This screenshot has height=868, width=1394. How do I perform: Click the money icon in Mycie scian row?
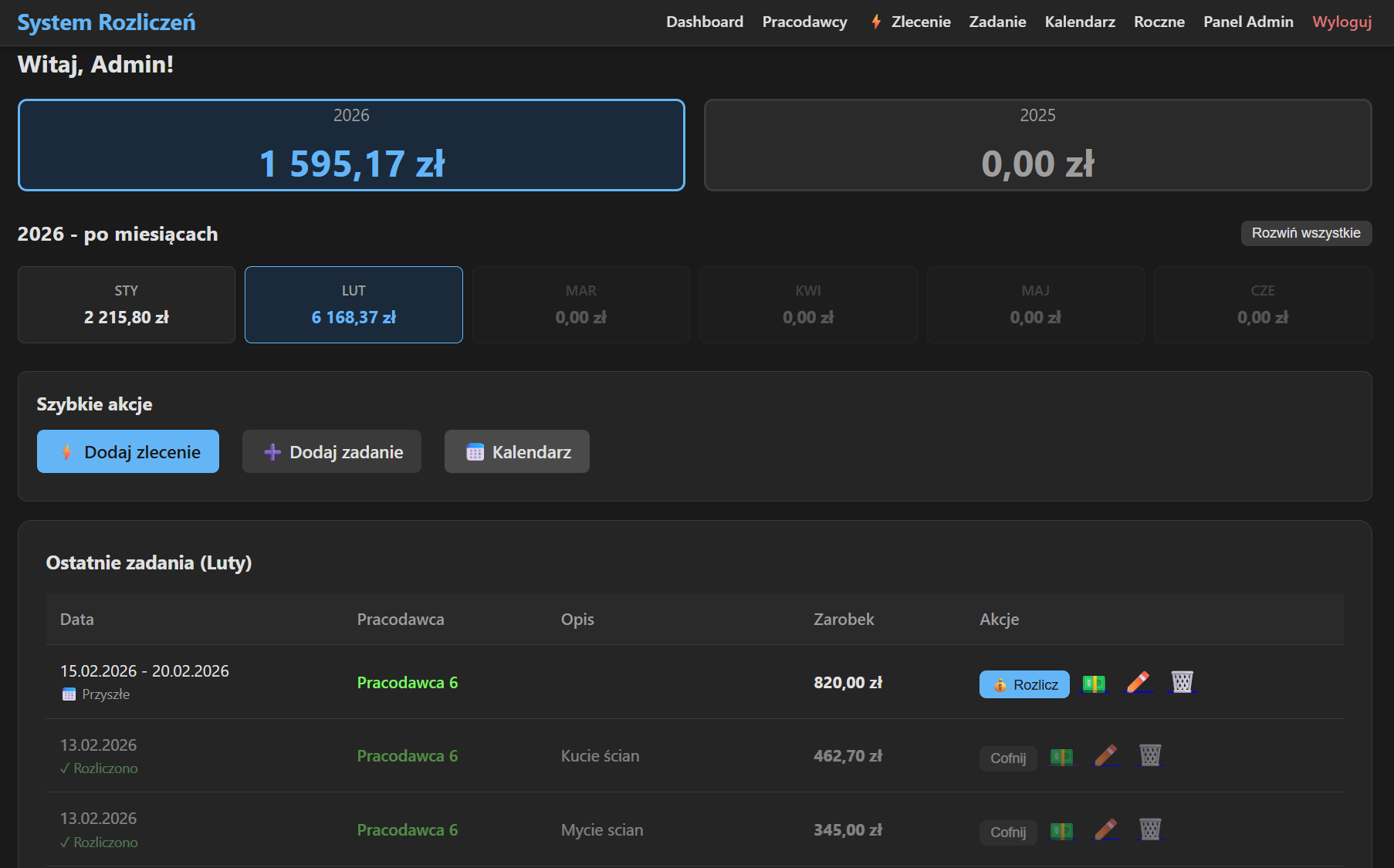pos(1061,831)
